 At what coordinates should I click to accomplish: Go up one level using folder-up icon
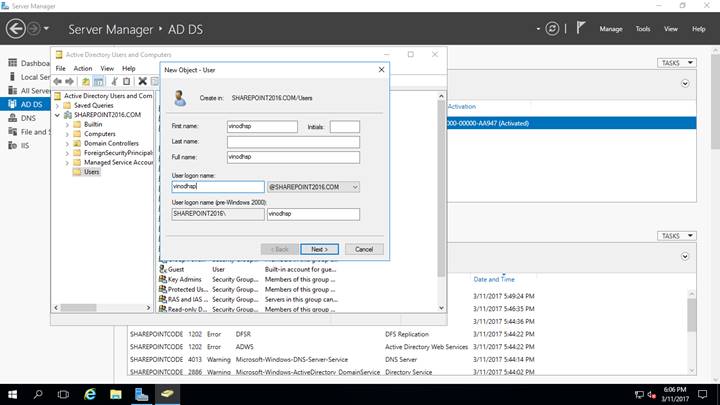click(86, 81)
